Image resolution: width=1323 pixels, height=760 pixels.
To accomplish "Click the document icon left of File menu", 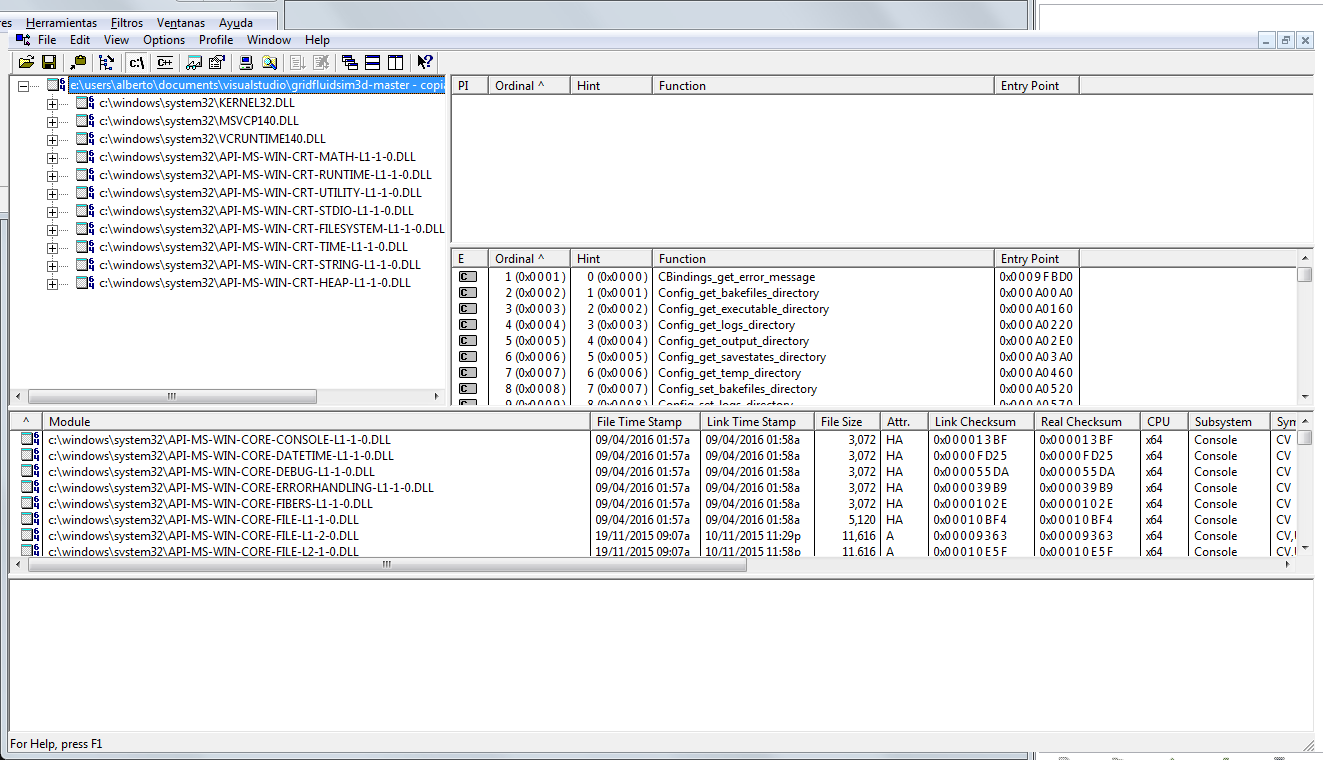I will [x=23, y=40].
